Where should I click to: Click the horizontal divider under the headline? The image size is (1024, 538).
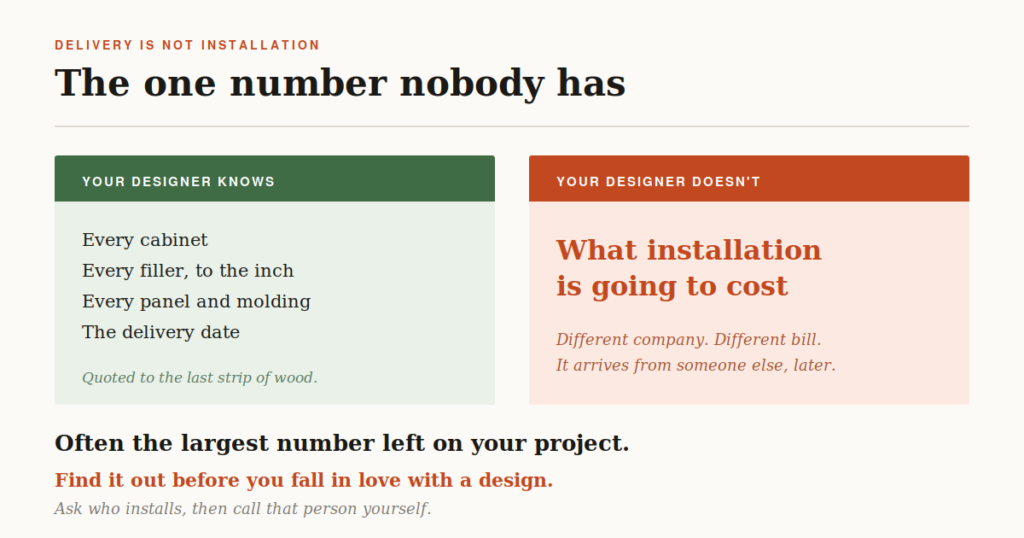tap(512, 126)
